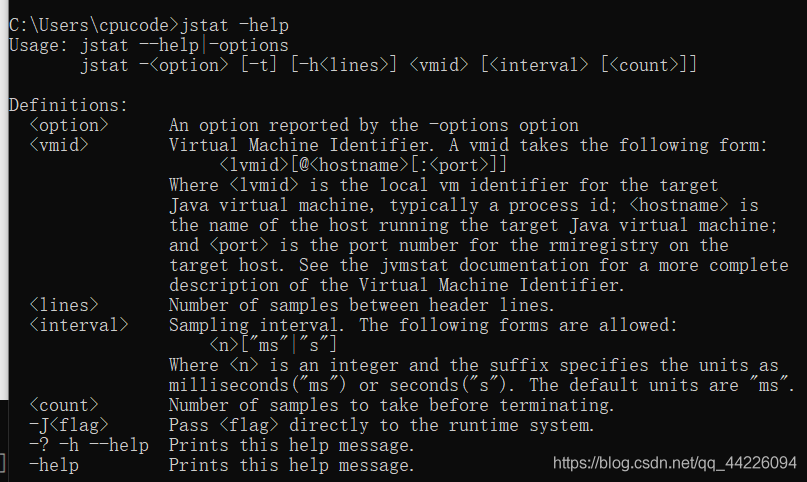The image size is (807, 482).
Task: Click the "-? -h --help" option text
Action: [x=89, y=445]
